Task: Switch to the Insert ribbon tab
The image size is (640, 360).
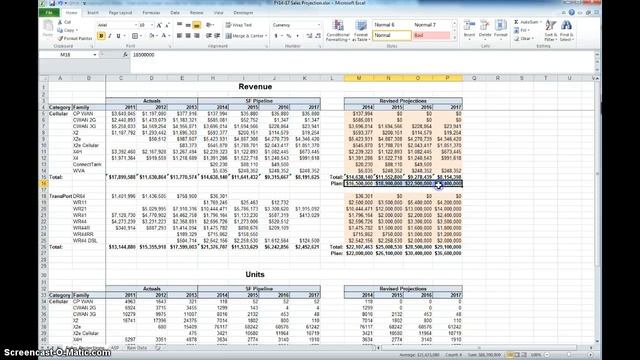Action: 93,13
